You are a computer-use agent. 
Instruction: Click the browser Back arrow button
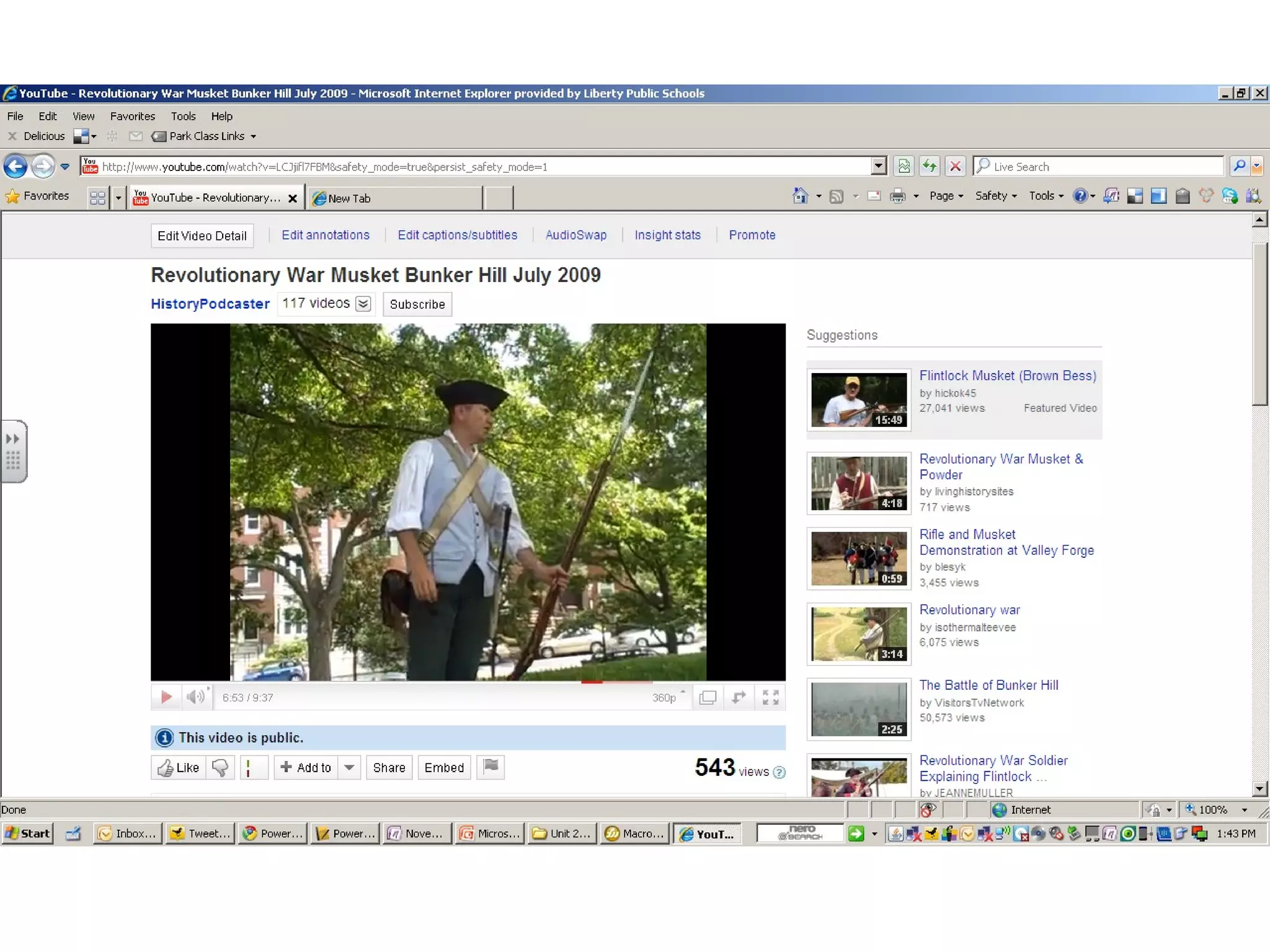16,166
